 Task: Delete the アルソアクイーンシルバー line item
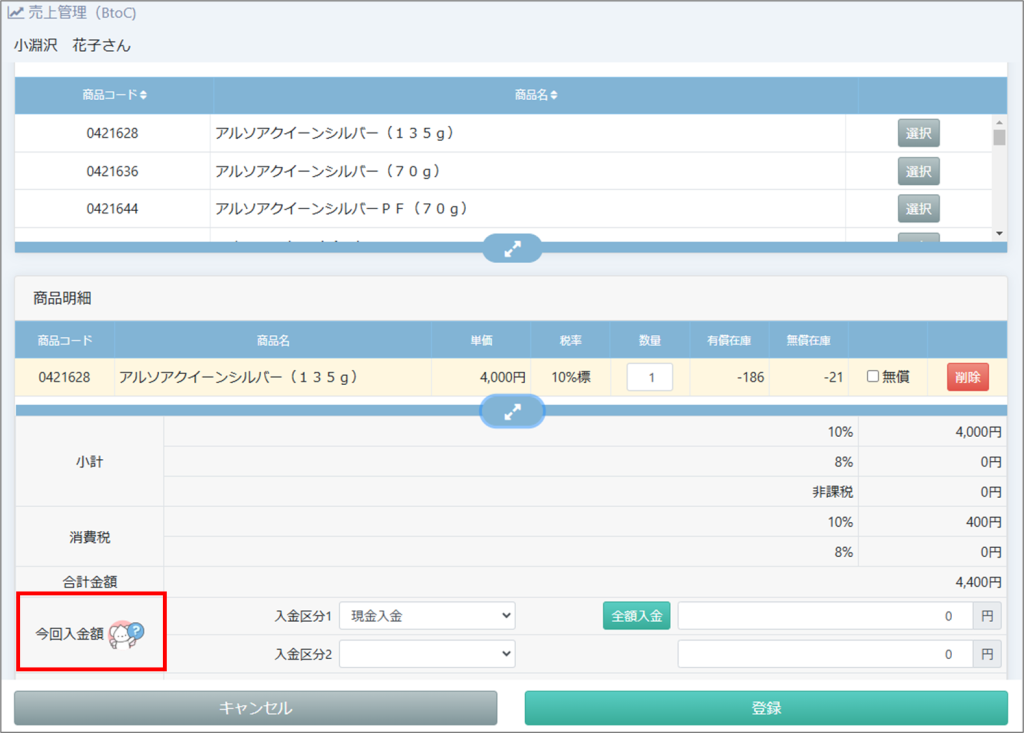967,377
